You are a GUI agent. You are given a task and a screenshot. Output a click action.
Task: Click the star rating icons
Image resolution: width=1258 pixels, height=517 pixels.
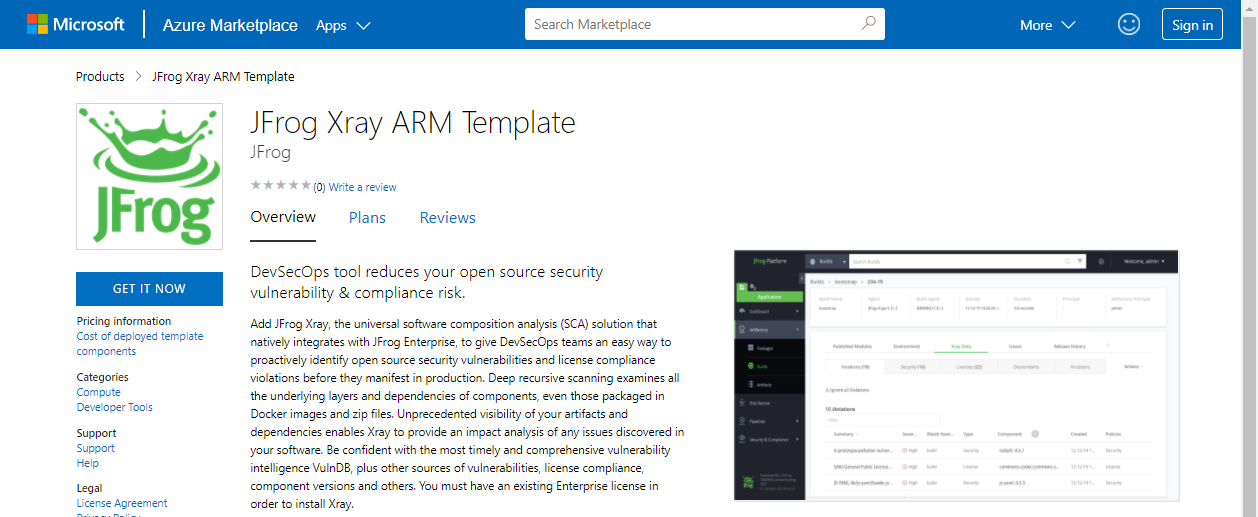click(280, 186)
